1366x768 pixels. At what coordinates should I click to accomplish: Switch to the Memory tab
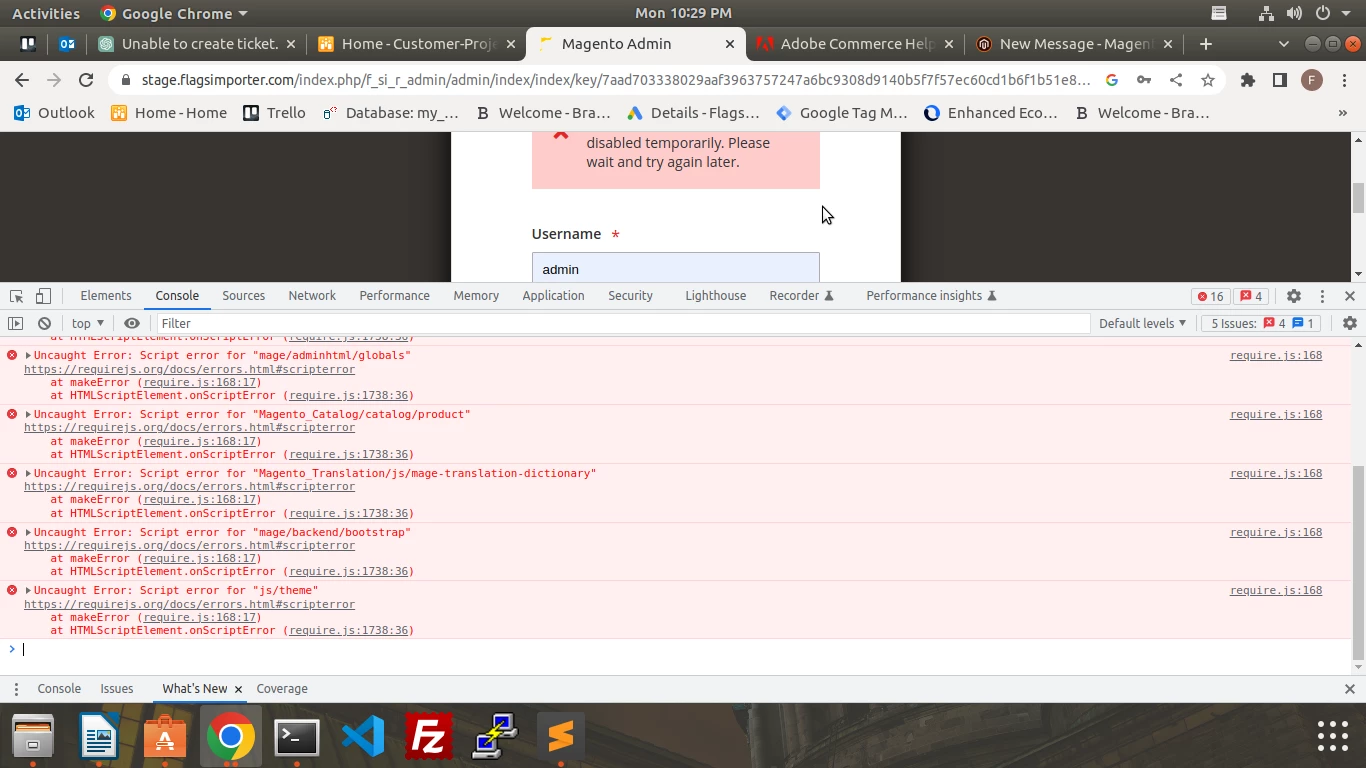click(476, 296)
